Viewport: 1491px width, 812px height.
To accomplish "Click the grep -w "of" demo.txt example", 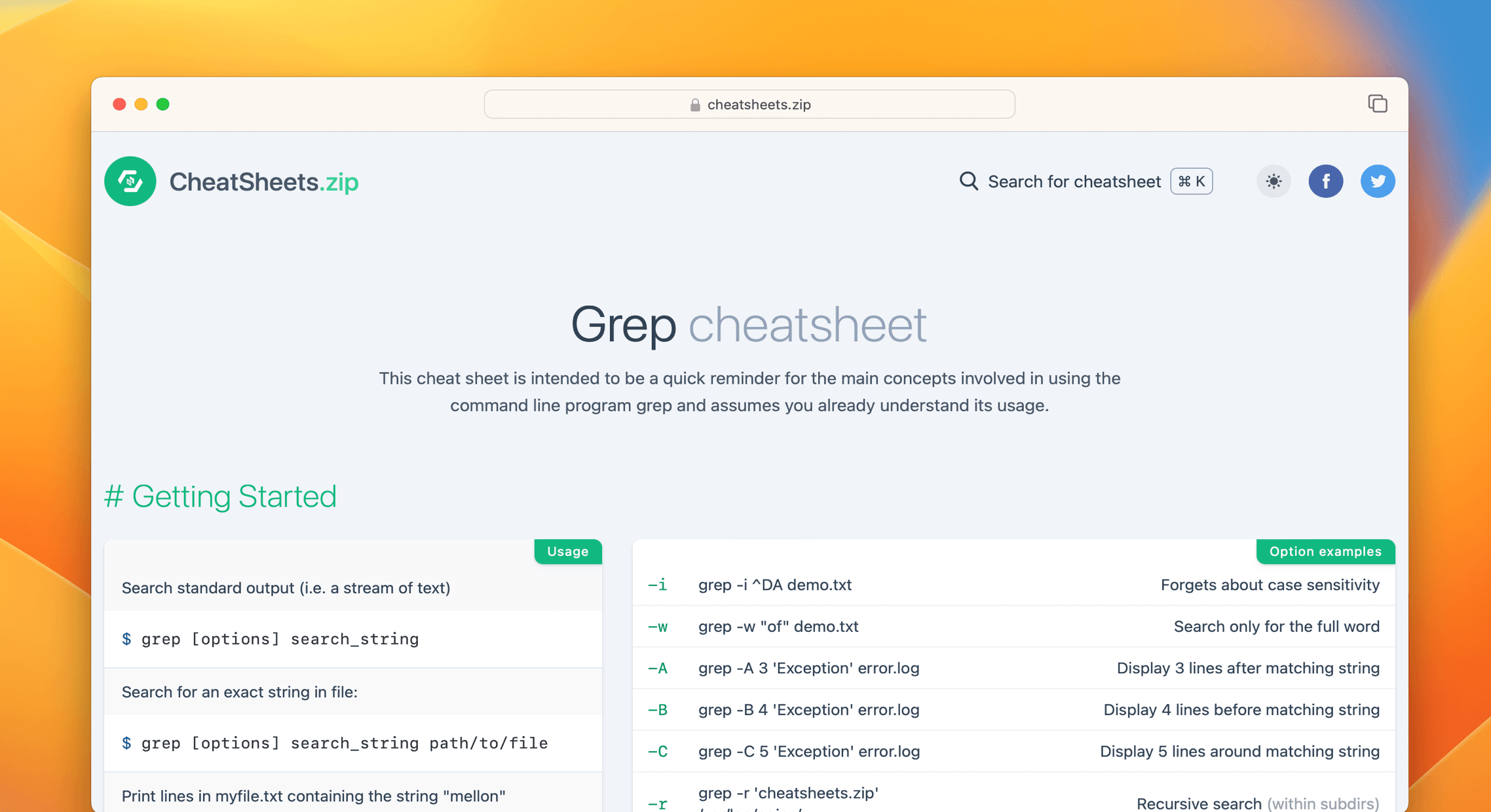I will (778, 626).
